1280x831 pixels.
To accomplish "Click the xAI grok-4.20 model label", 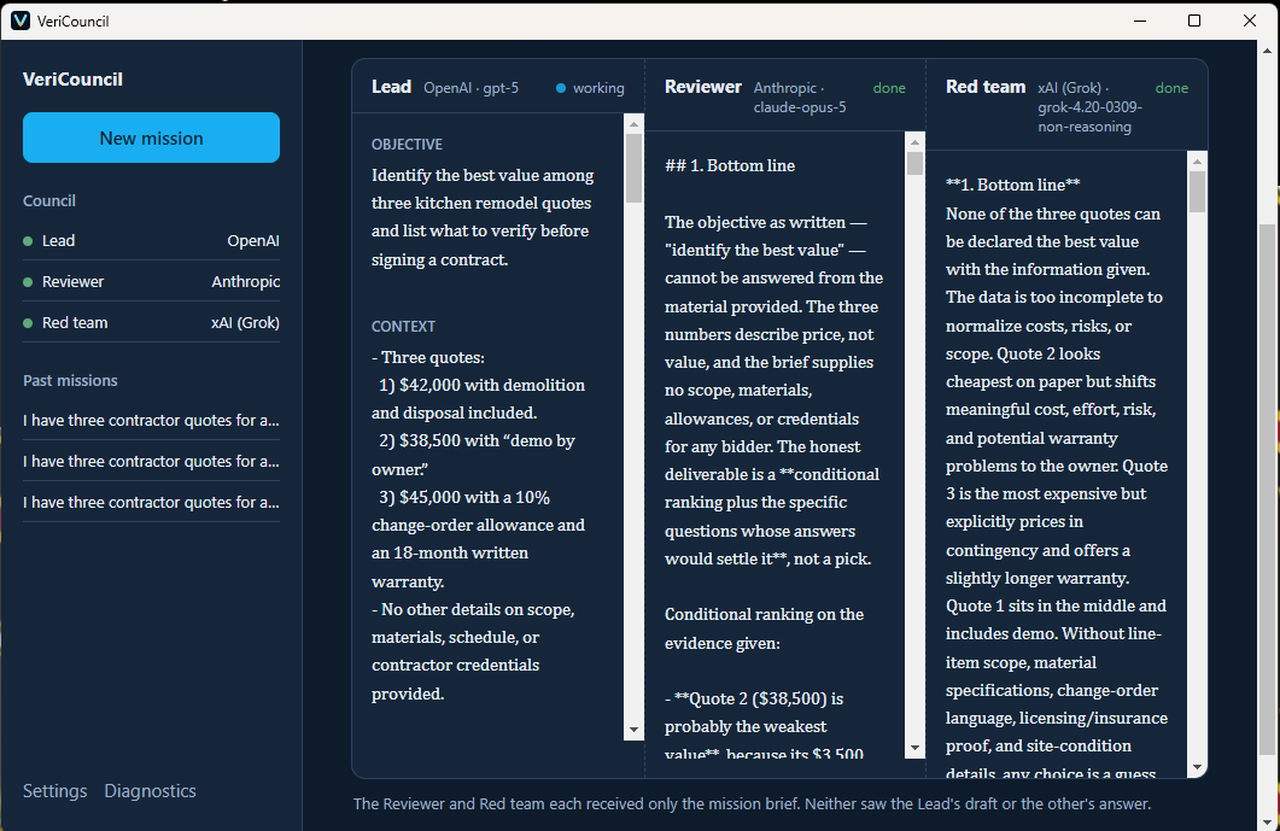I will pos(1090,107).
